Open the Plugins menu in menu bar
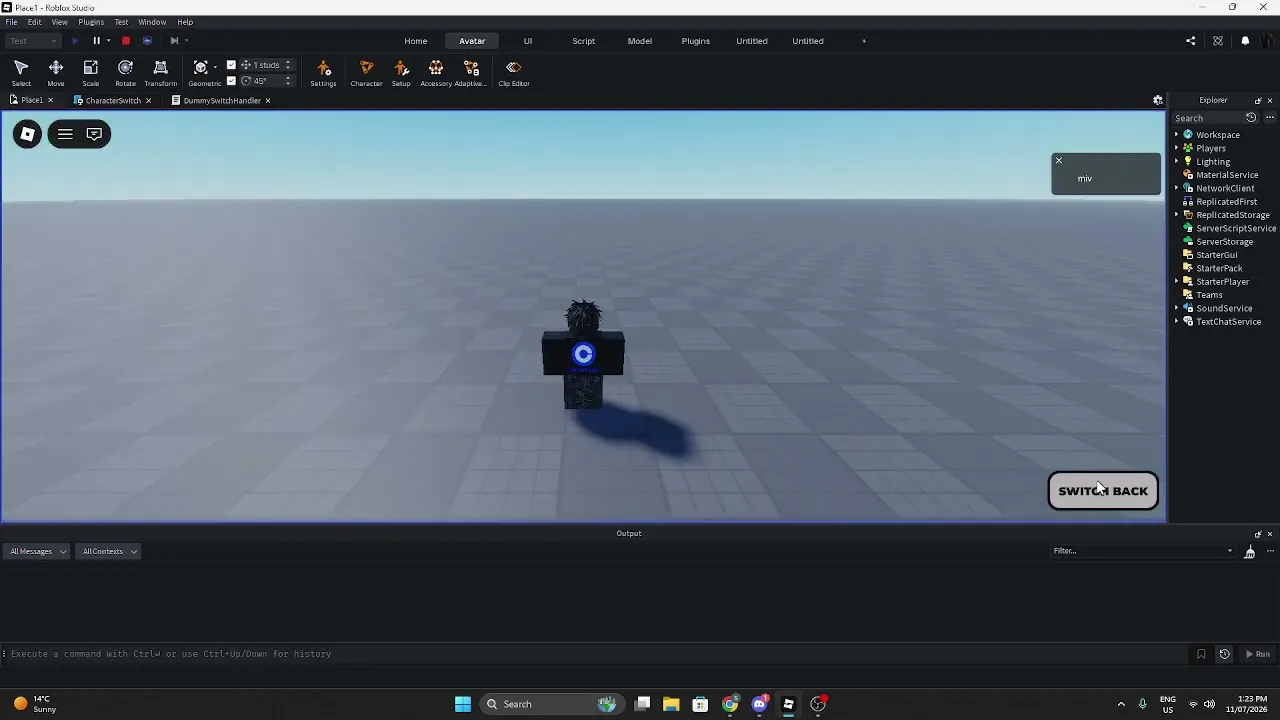Image resolution: width=1280 pixels, height=720 pixels. pos(91,22)
